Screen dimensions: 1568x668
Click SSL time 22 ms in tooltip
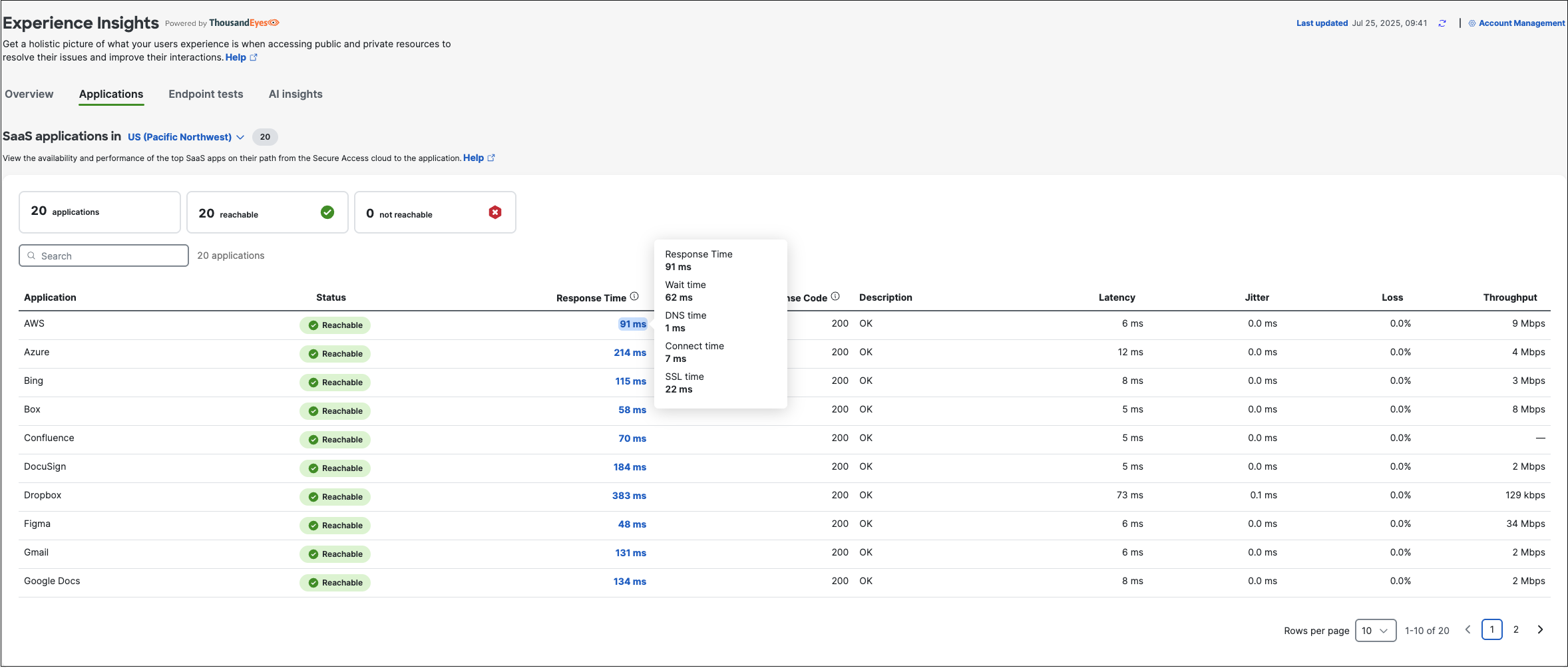click(684, 383)
